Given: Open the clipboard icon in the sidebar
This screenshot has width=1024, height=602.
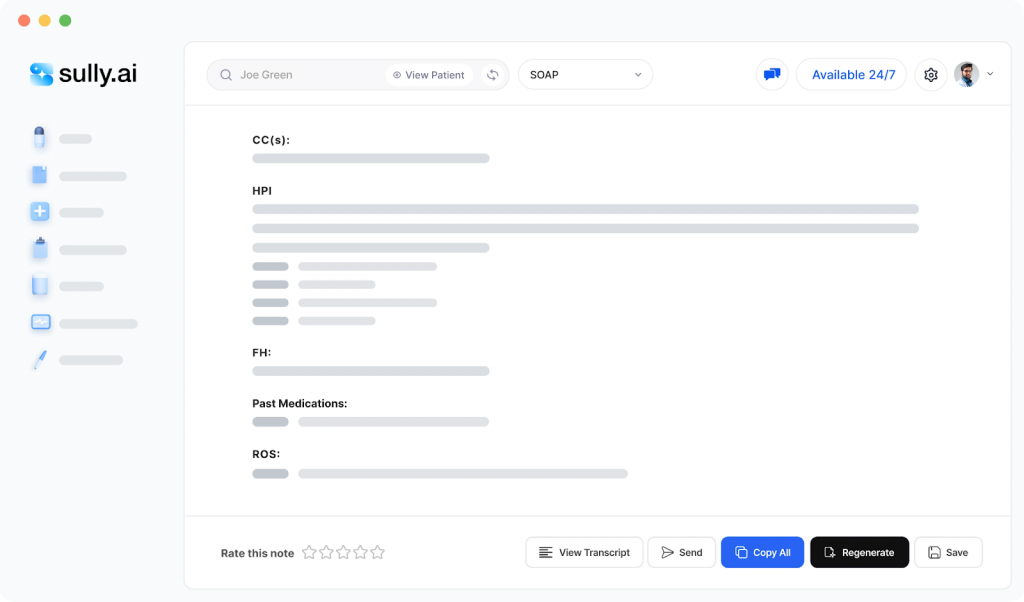Looking at the screenshot, I should click(40, 249).
